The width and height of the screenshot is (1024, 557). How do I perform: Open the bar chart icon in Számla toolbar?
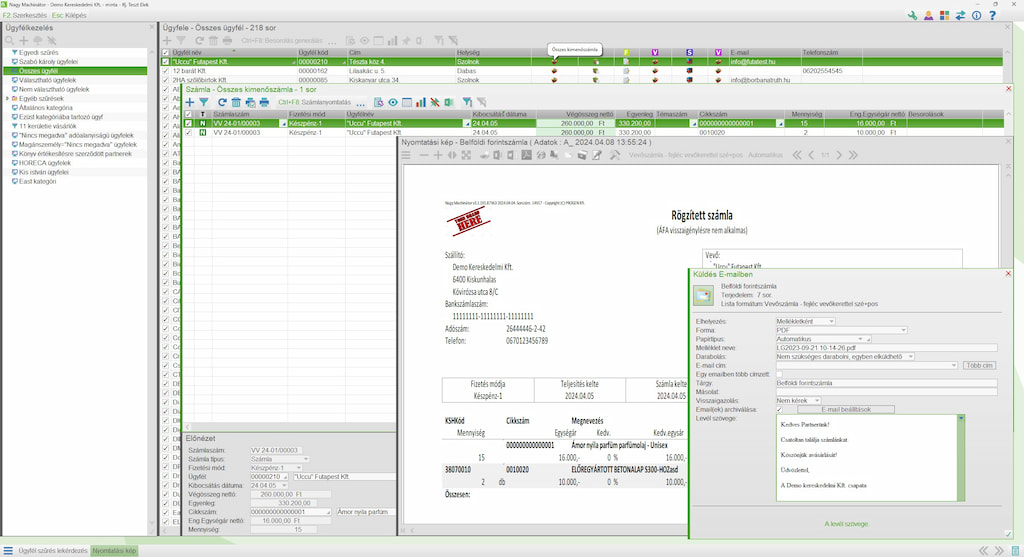421,102
